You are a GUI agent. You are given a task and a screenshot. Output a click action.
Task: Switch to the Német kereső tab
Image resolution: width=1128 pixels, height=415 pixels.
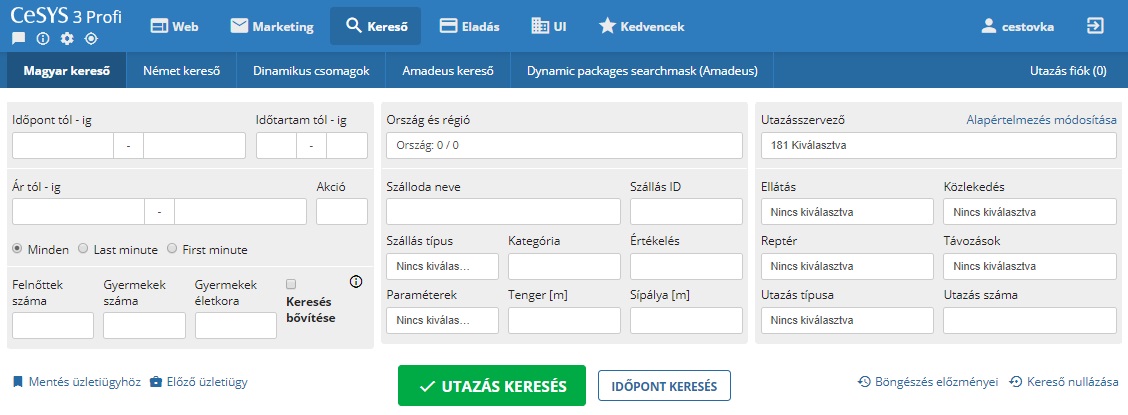click(181, 71)
